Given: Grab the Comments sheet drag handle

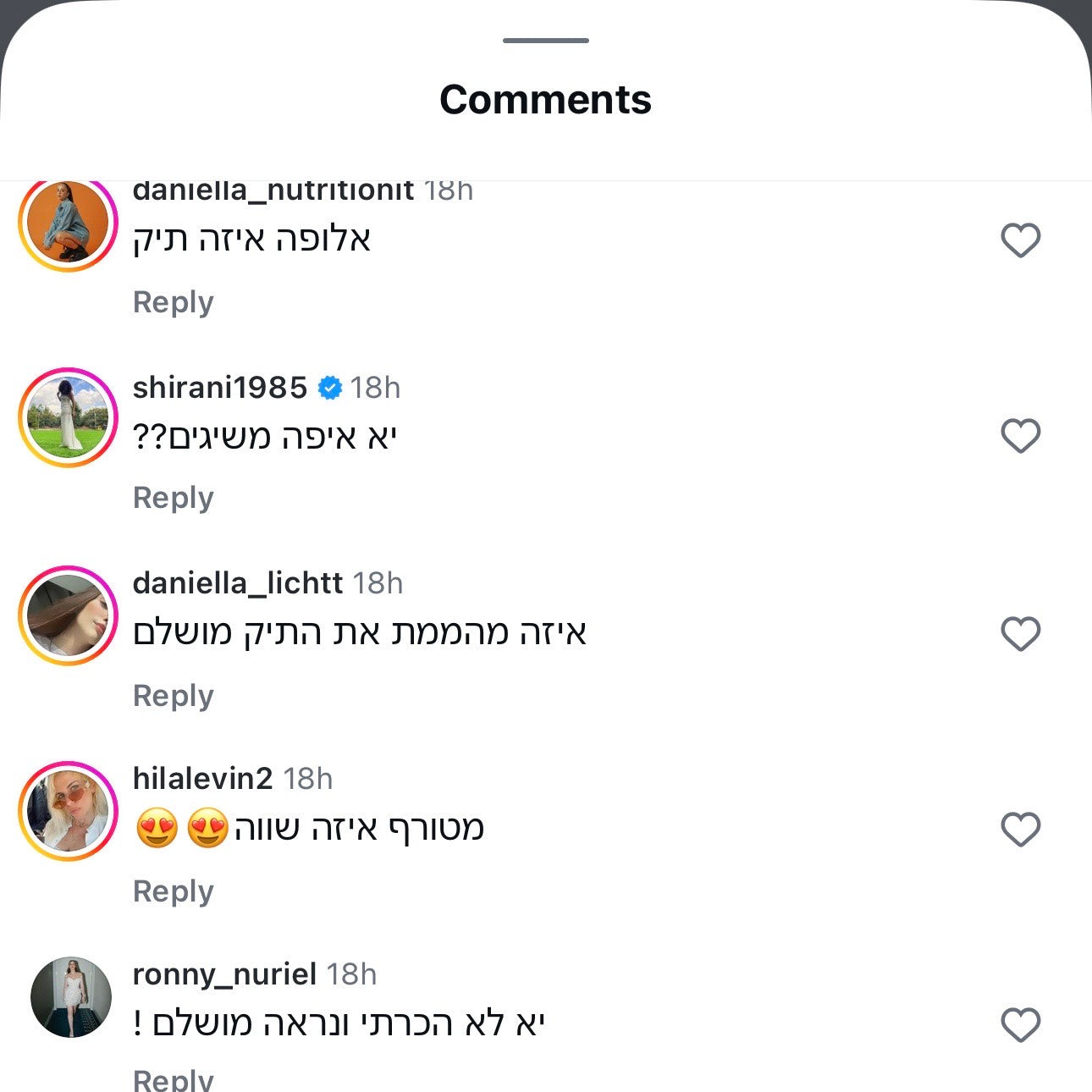Looking at the screenshot, I should coord(545,41).
